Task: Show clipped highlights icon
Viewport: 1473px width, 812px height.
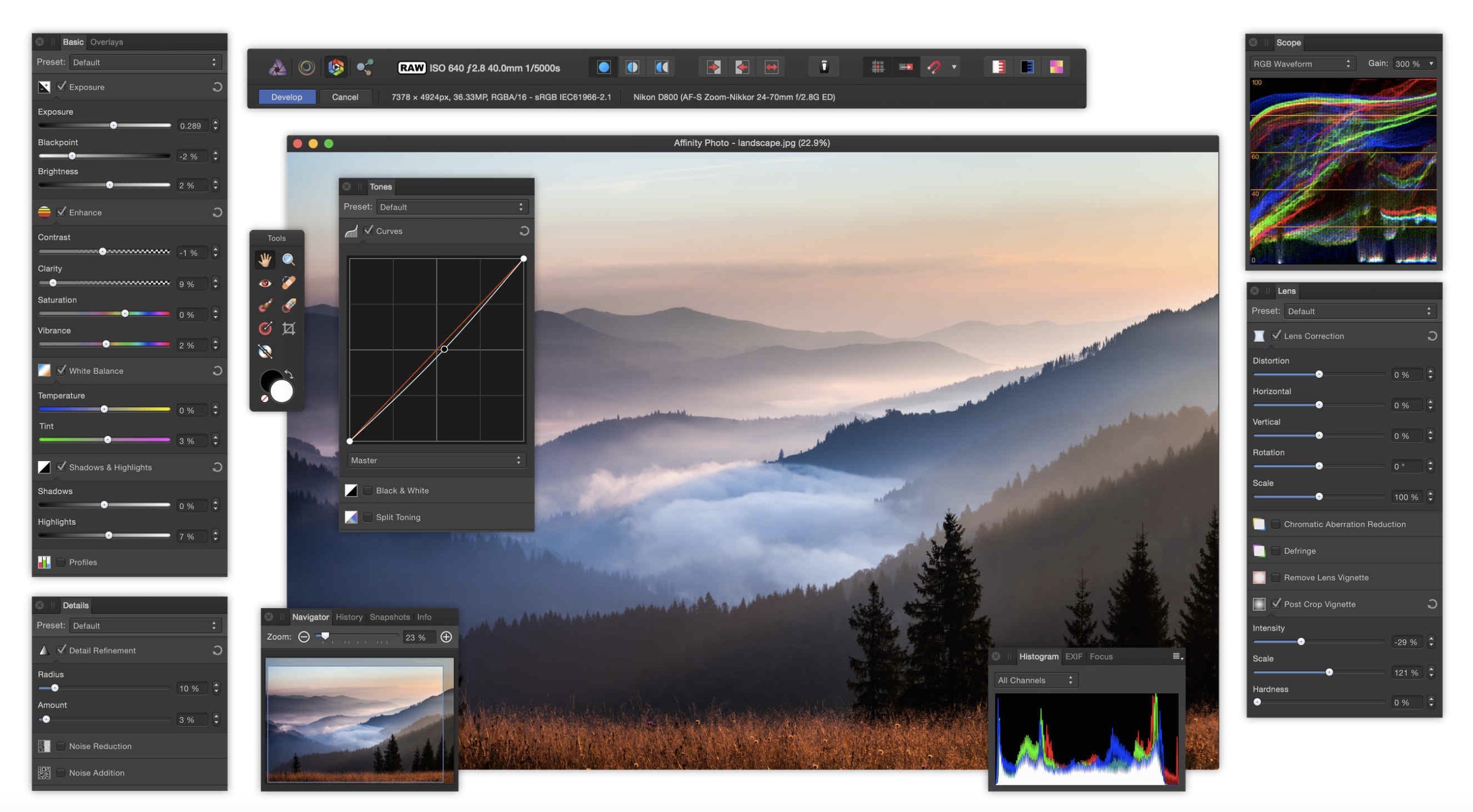Action: (x=998, y=68)
